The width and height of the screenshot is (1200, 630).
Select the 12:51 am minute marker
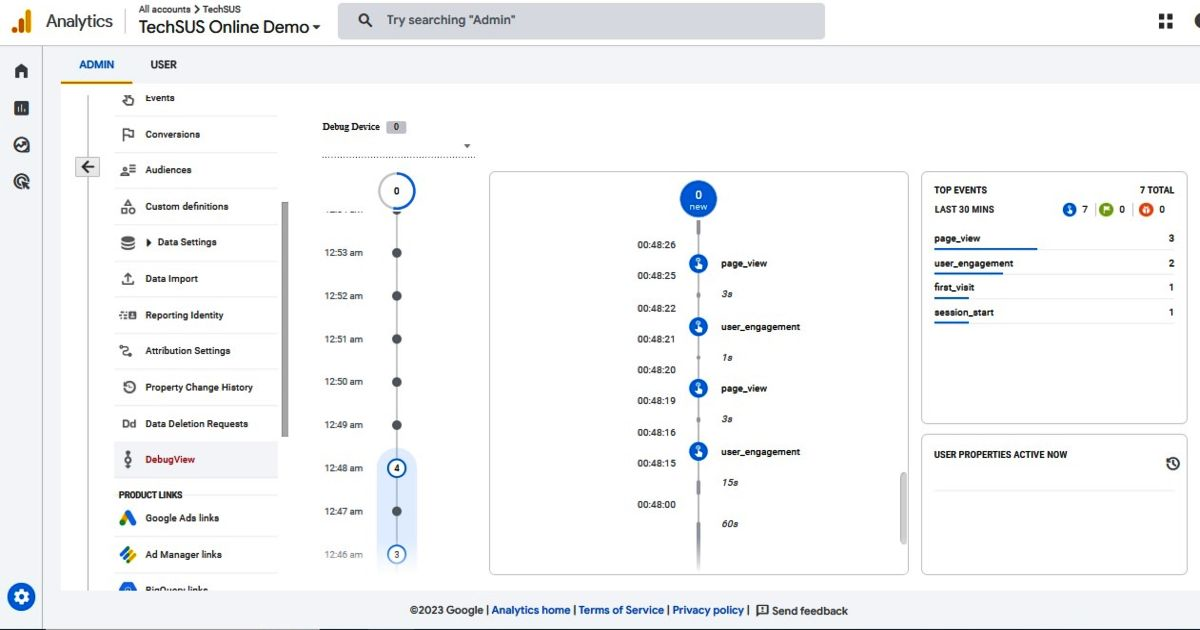coord(397,339)
